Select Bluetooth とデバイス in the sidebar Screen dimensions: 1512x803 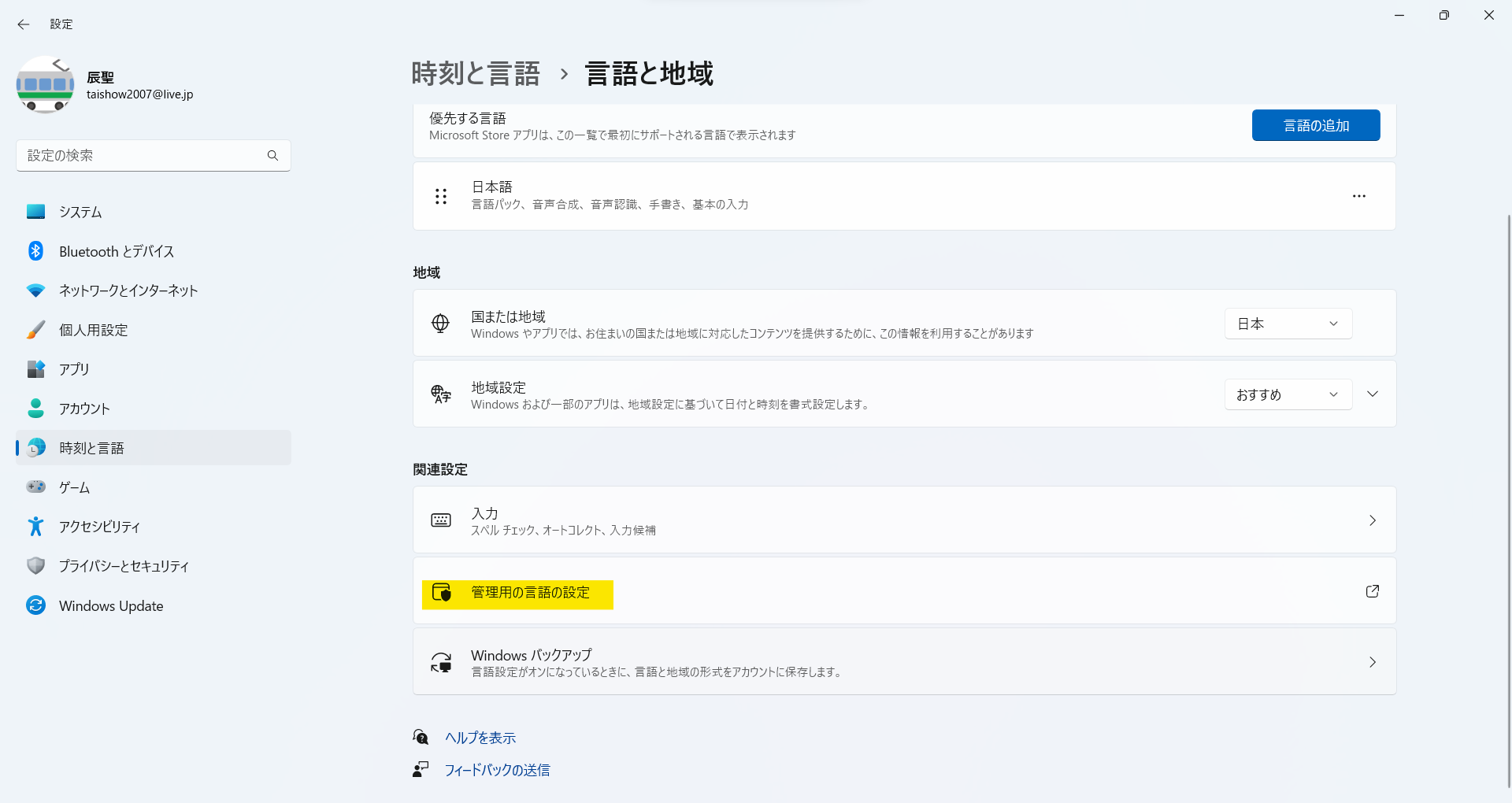(x=154, y=251)
